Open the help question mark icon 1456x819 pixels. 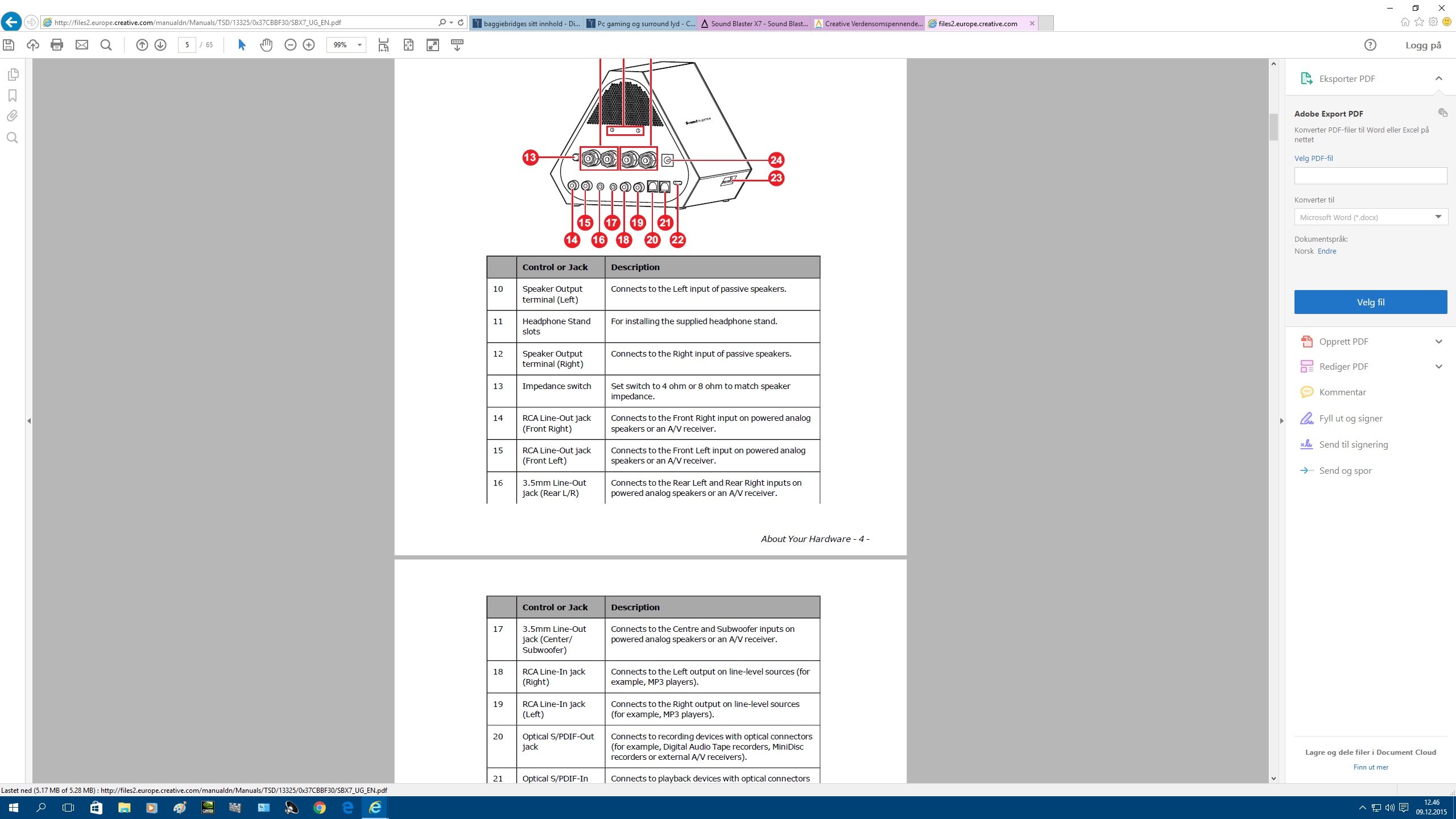pos(1370,45)
